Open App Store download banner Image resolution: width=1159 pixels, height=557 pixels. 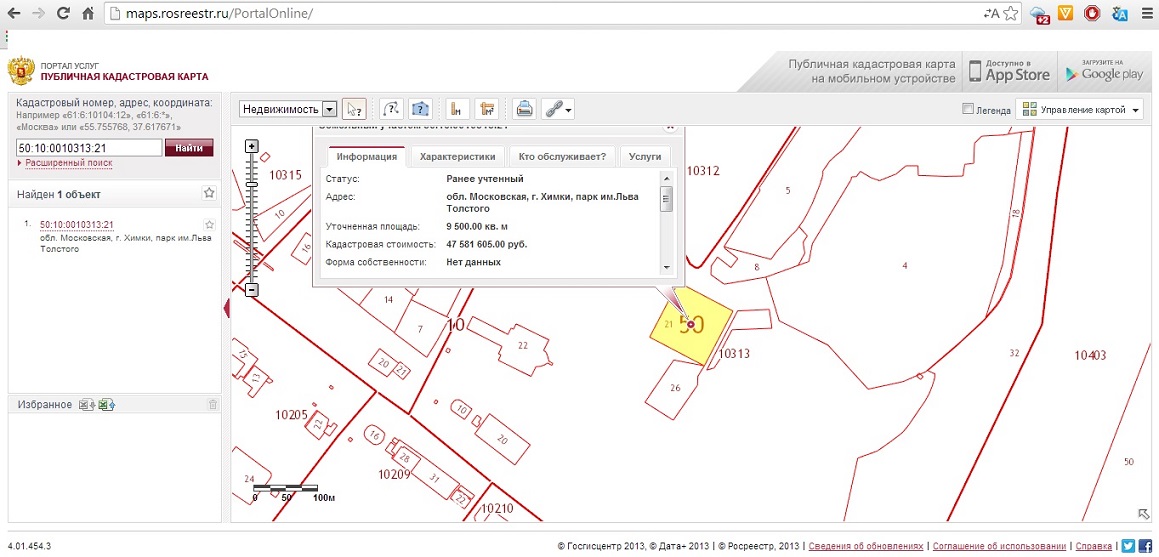[1010, 71]
